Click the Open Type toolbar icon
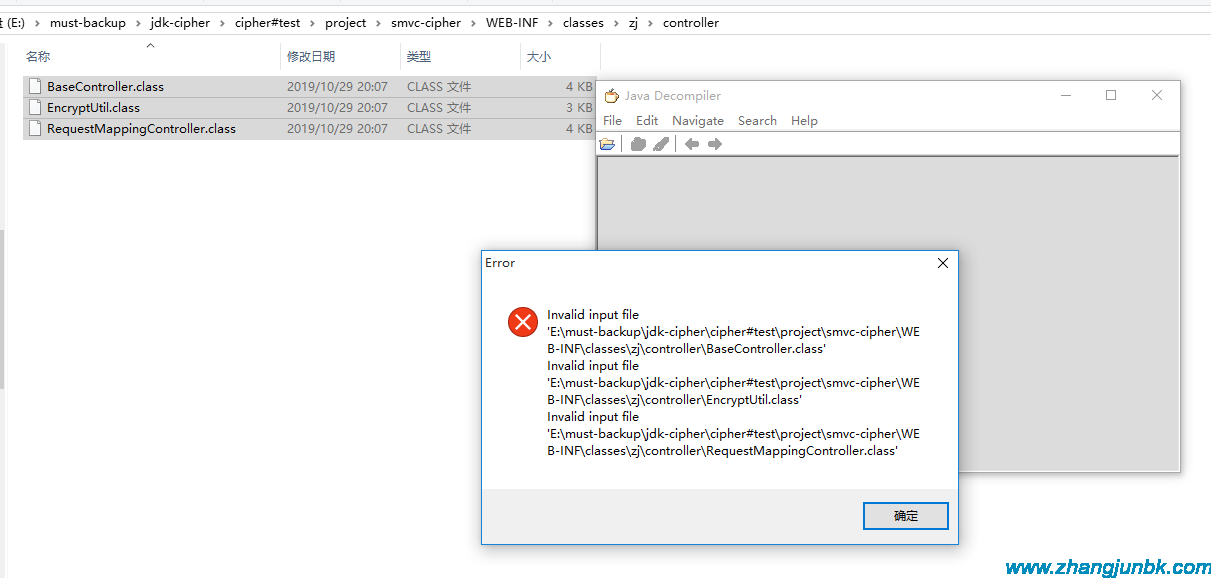The width and height of the screenshot is (1211, 578). click(638, 144)
